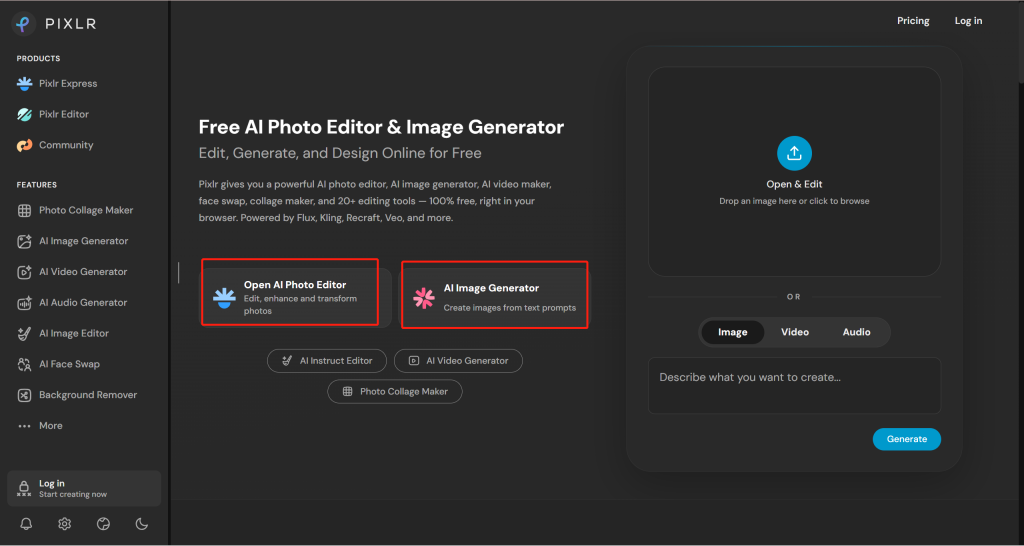Open AI Face Swap in the sidebar
The width and height of the screenshot is (1024, 546).
pos(58,364)
